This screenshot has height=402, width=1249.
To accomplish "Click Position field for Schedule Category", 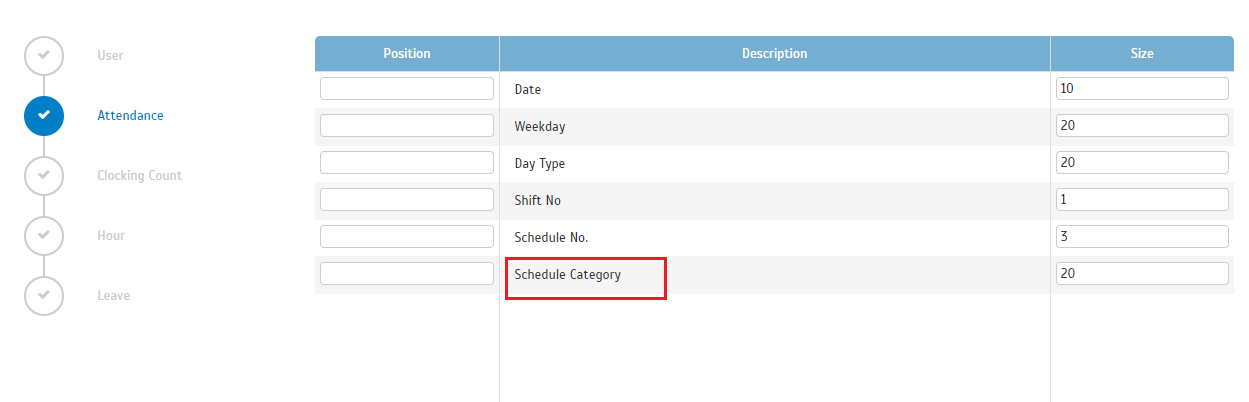I will pos(407,274).
